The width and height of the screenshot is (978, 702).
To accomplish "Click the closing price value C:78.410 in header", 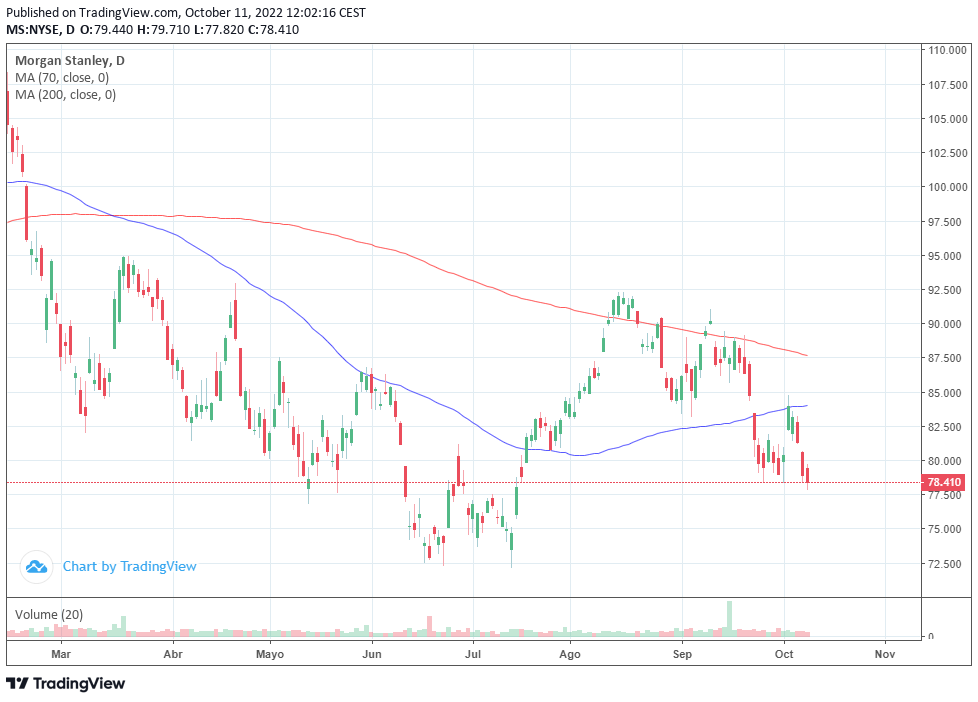I will click(273, 30).
